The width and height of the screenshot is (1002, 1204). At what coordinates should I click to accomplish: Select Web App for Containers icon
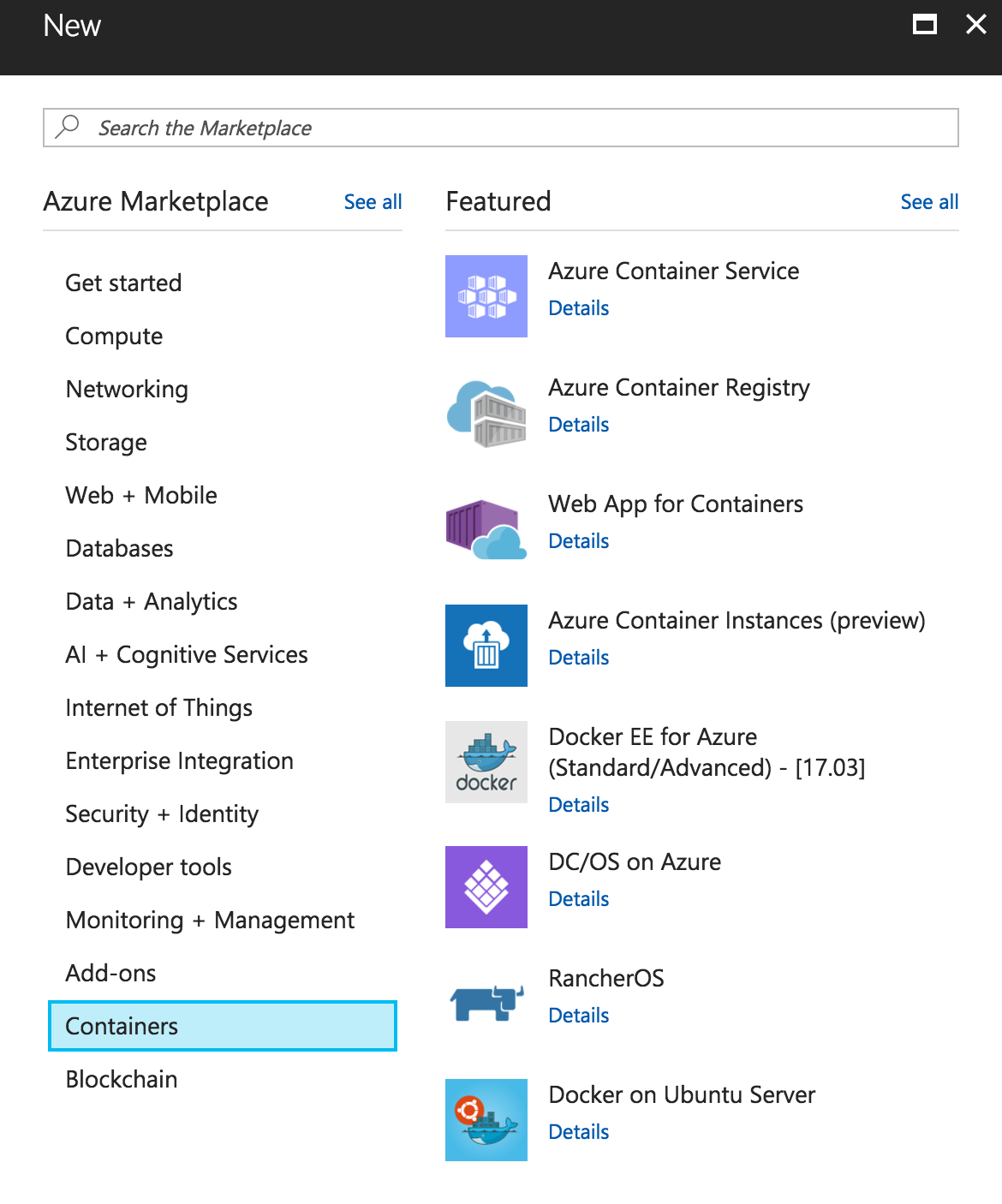[486, 529]
